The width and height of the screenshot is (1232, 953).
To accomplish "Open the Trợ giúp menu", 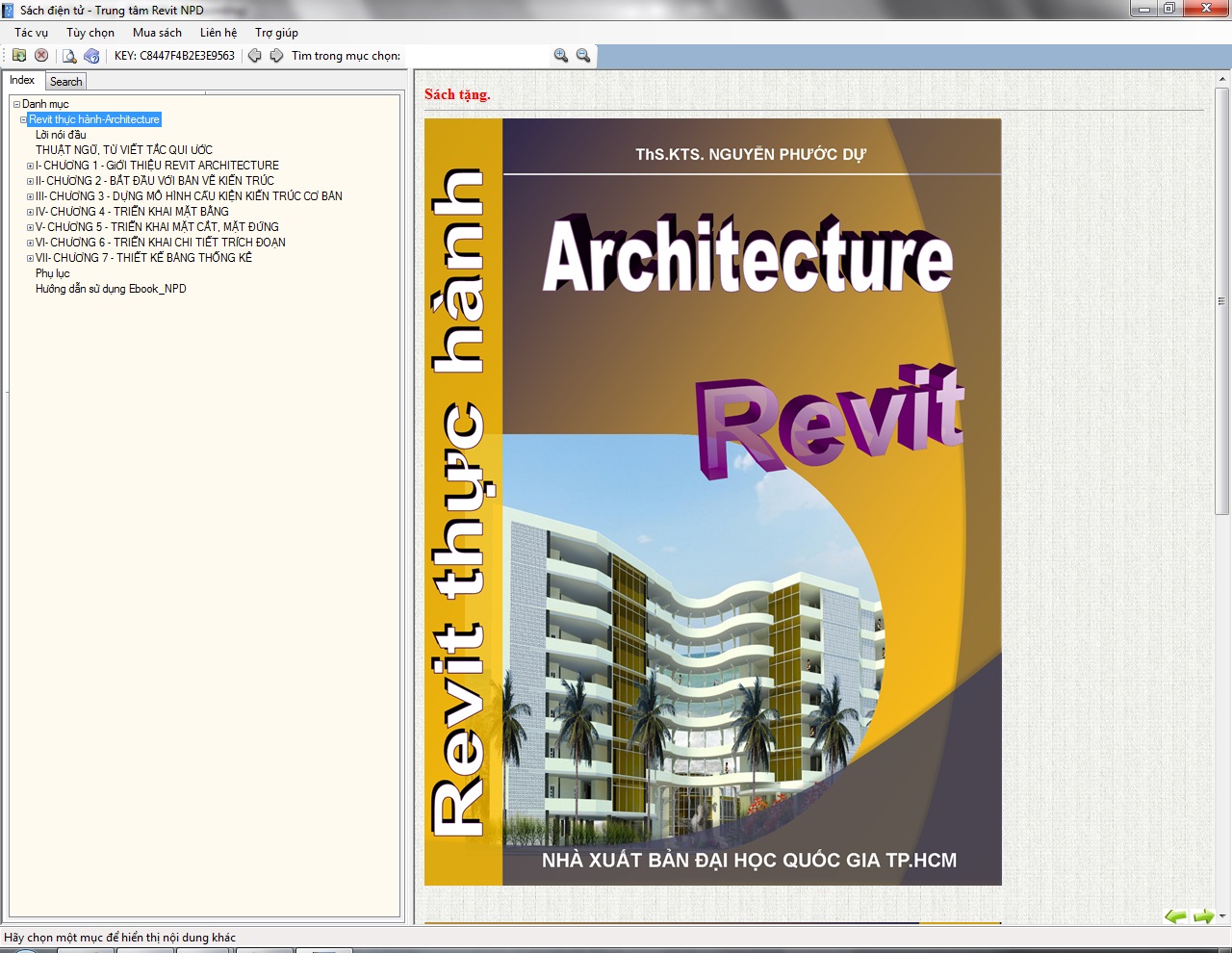I will pyautogui.click(x=276, y=33).
